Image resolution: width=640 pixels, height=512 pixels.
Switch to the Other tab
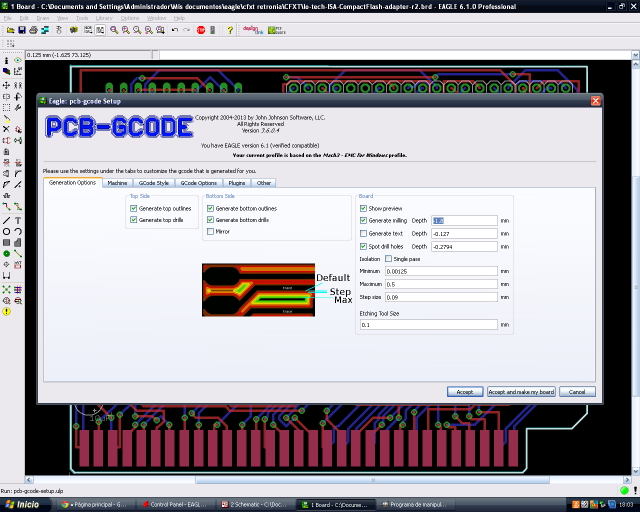click(x=264, y=183)
